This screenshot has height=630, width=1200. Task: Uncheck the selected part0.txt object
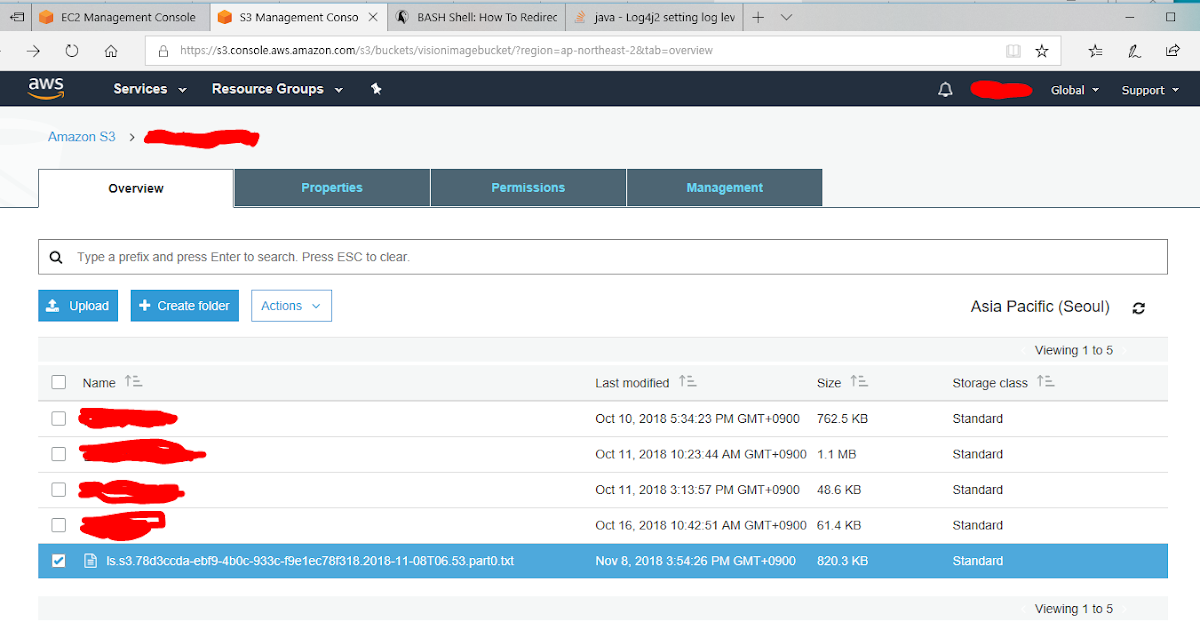tap(58, 561)
